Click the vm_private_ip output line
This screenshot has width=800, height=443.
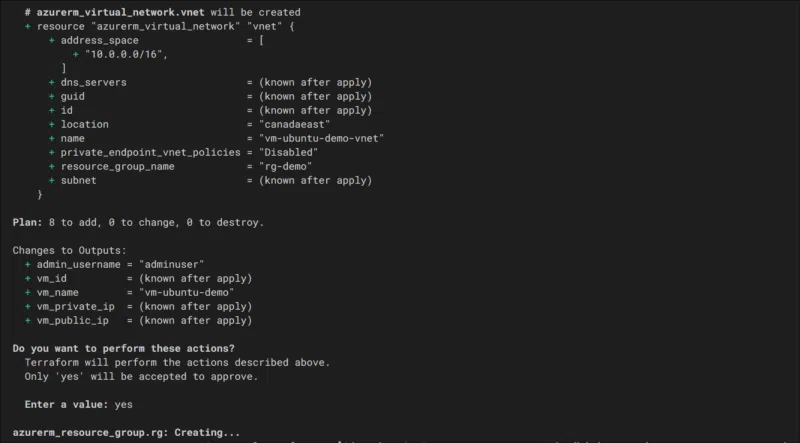144,306
